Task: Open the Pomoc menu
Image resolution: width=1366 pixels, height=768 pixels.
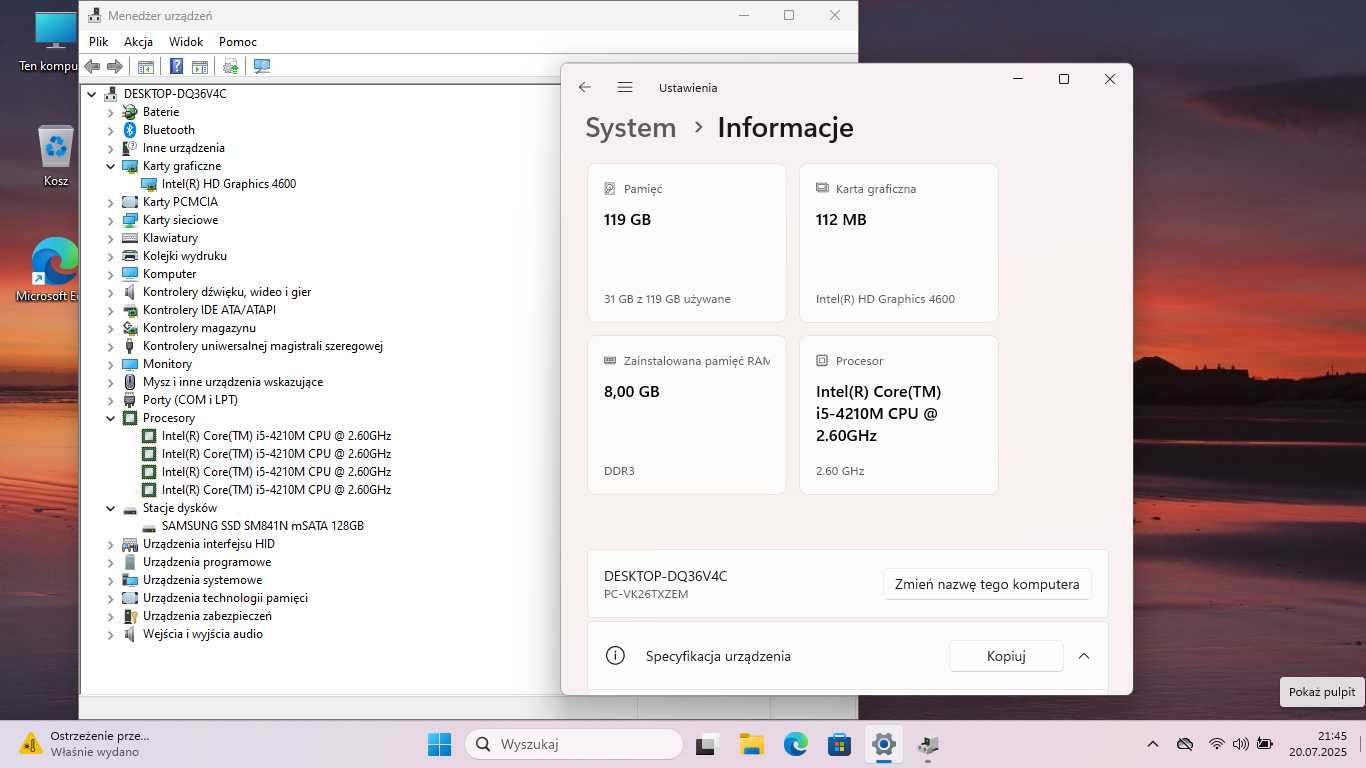Action: [238, 42]
